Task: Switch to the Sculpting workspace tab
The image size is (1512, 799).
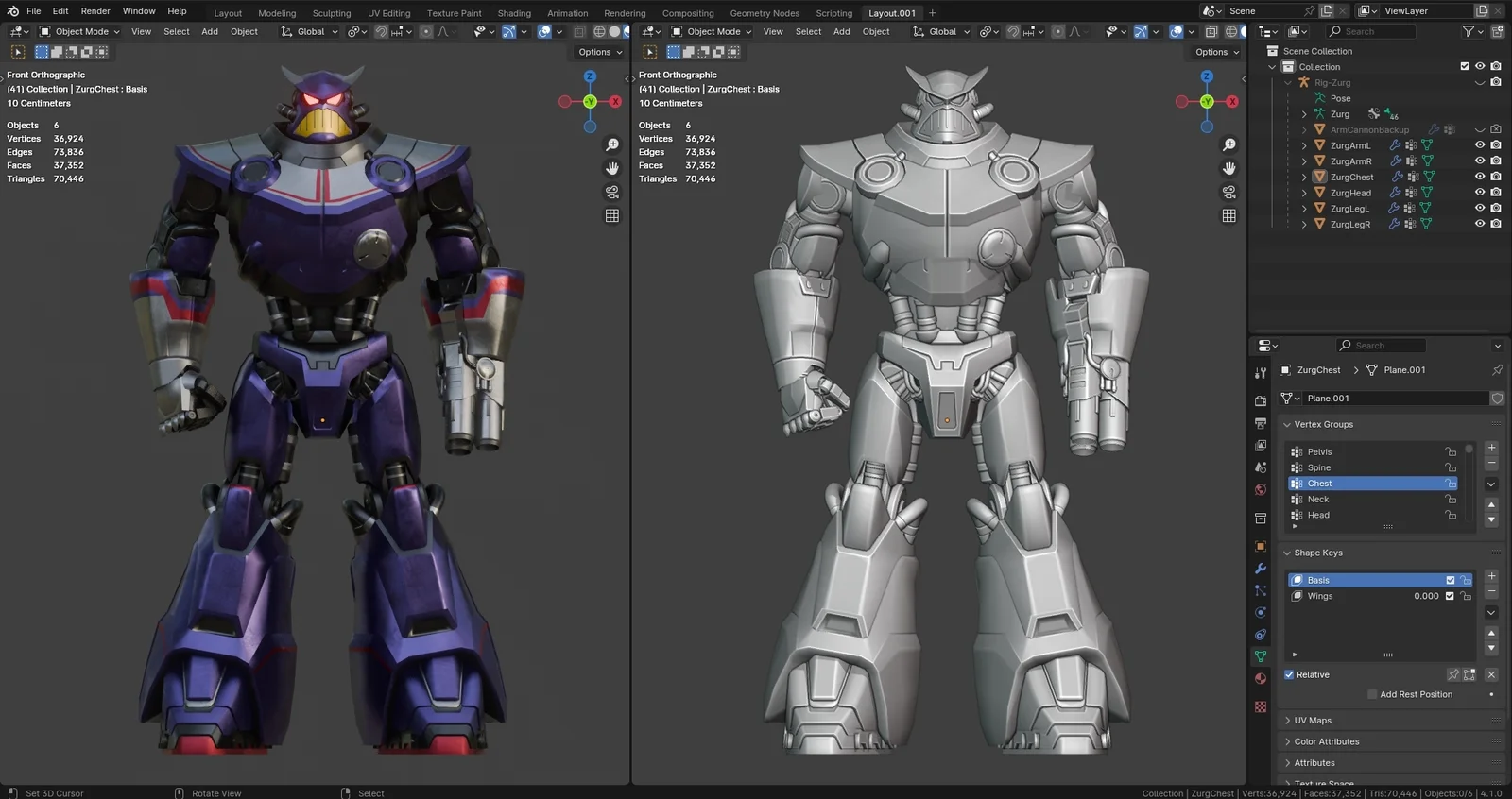Action: (x=332, y=13)
